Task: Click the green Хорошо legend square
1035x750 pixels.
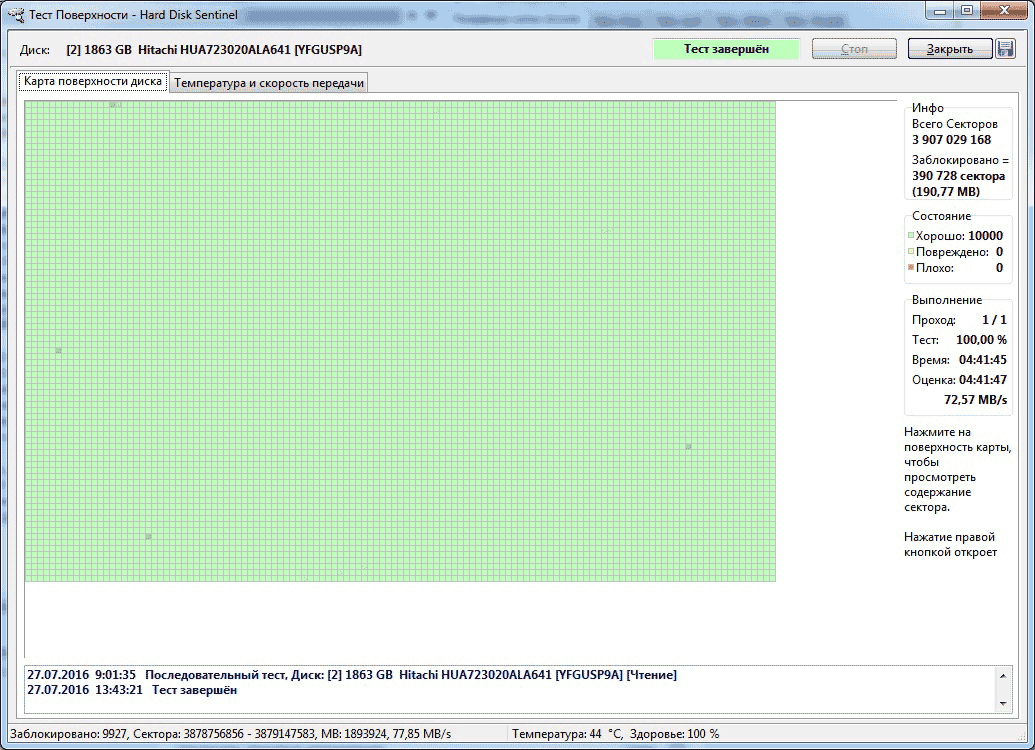Action: point(911,236)
